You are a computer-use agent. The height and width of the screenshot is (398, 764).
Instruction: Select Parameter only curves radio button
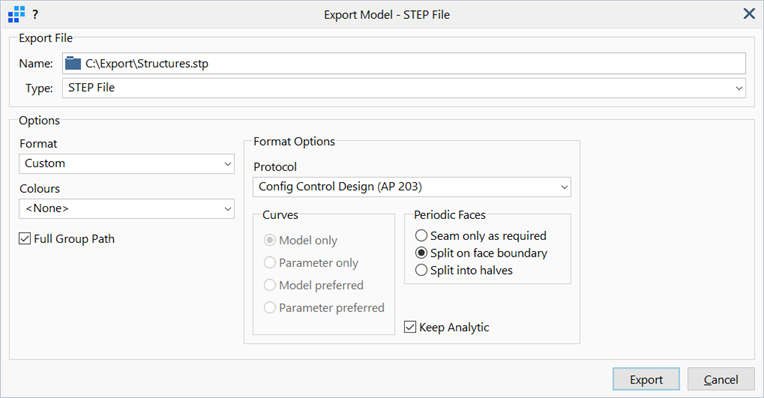coord(269,263)
